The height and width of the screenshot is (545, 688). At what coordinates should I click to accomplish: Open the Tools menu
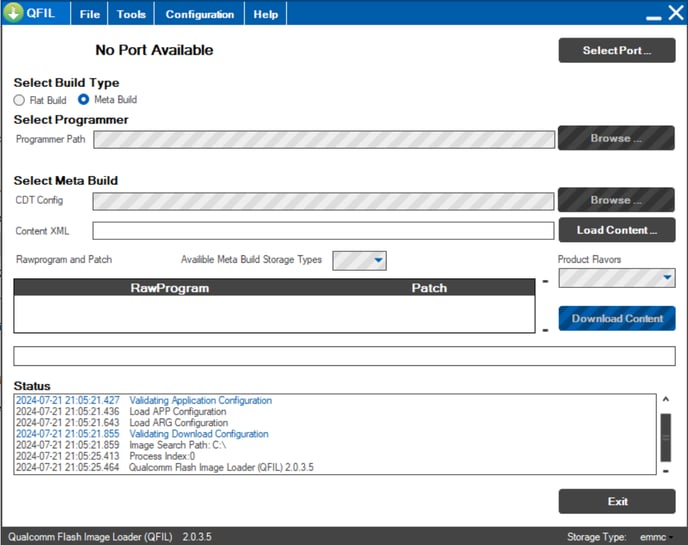[x=131, y=14]
